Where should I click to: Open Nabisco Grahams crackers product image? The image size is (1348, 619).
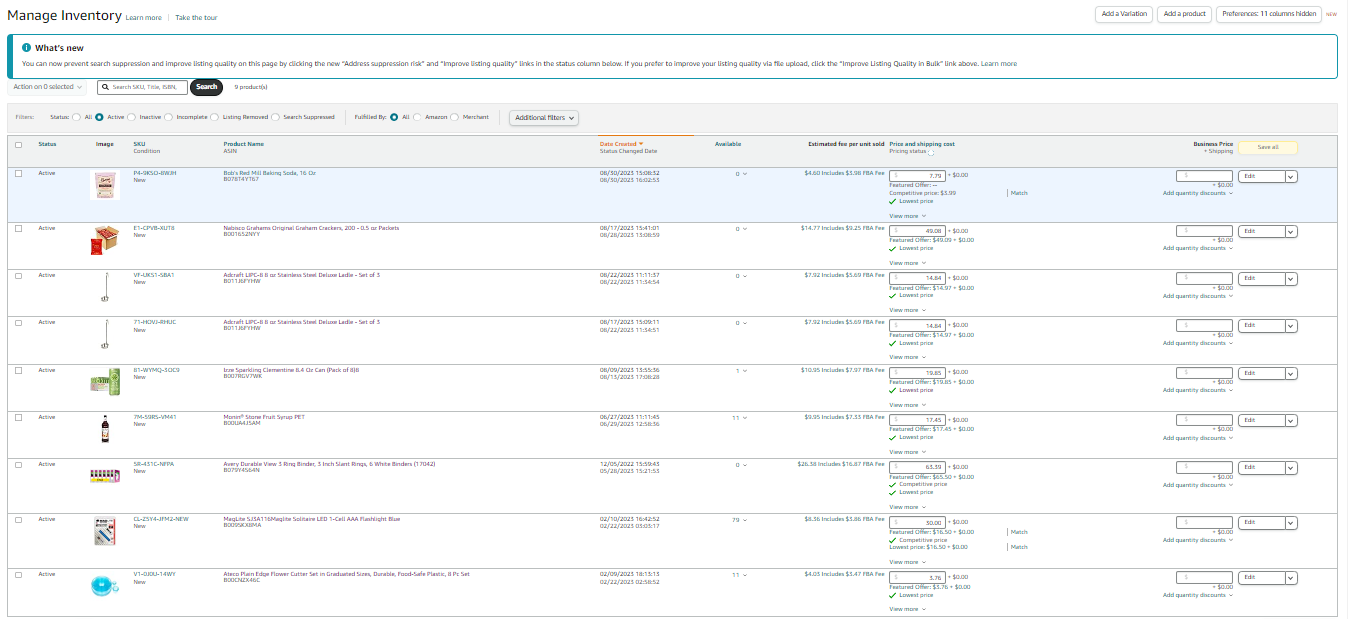click(105, 241)
